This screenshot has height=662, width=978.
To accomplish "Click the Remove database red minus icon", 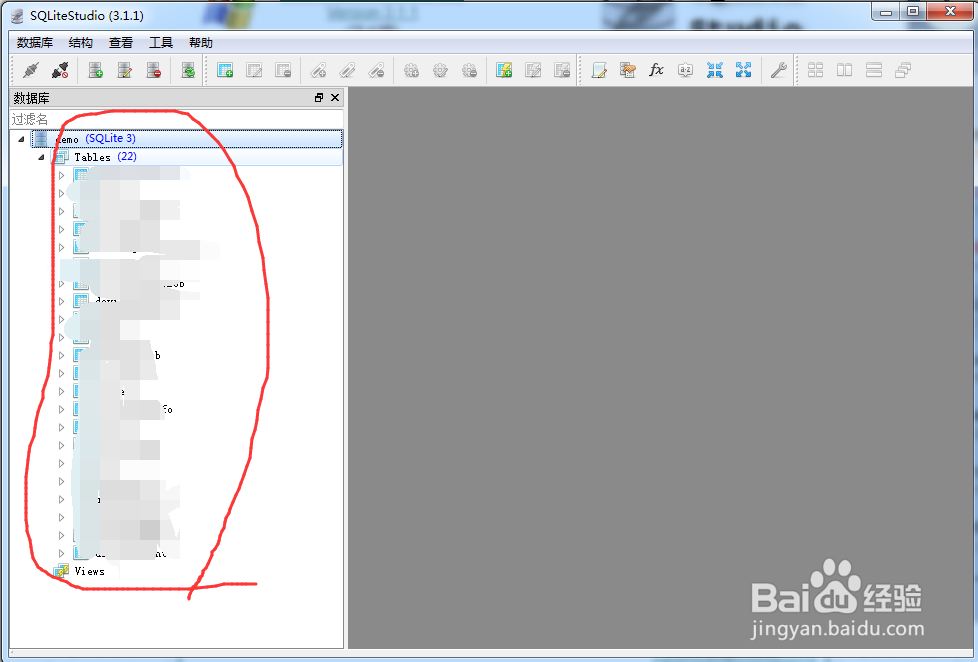I will click(x=154, y=70).
